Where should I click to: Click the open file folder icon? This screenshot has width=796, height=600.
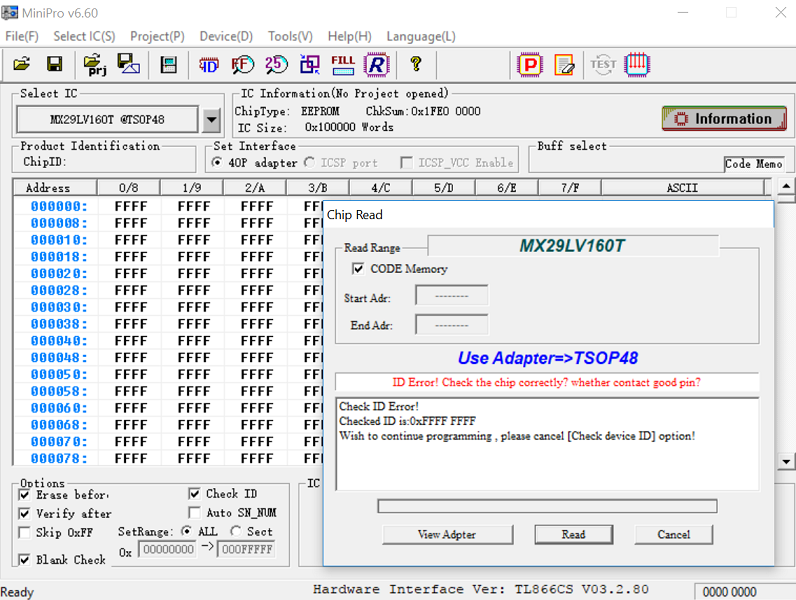coord(21,65)
